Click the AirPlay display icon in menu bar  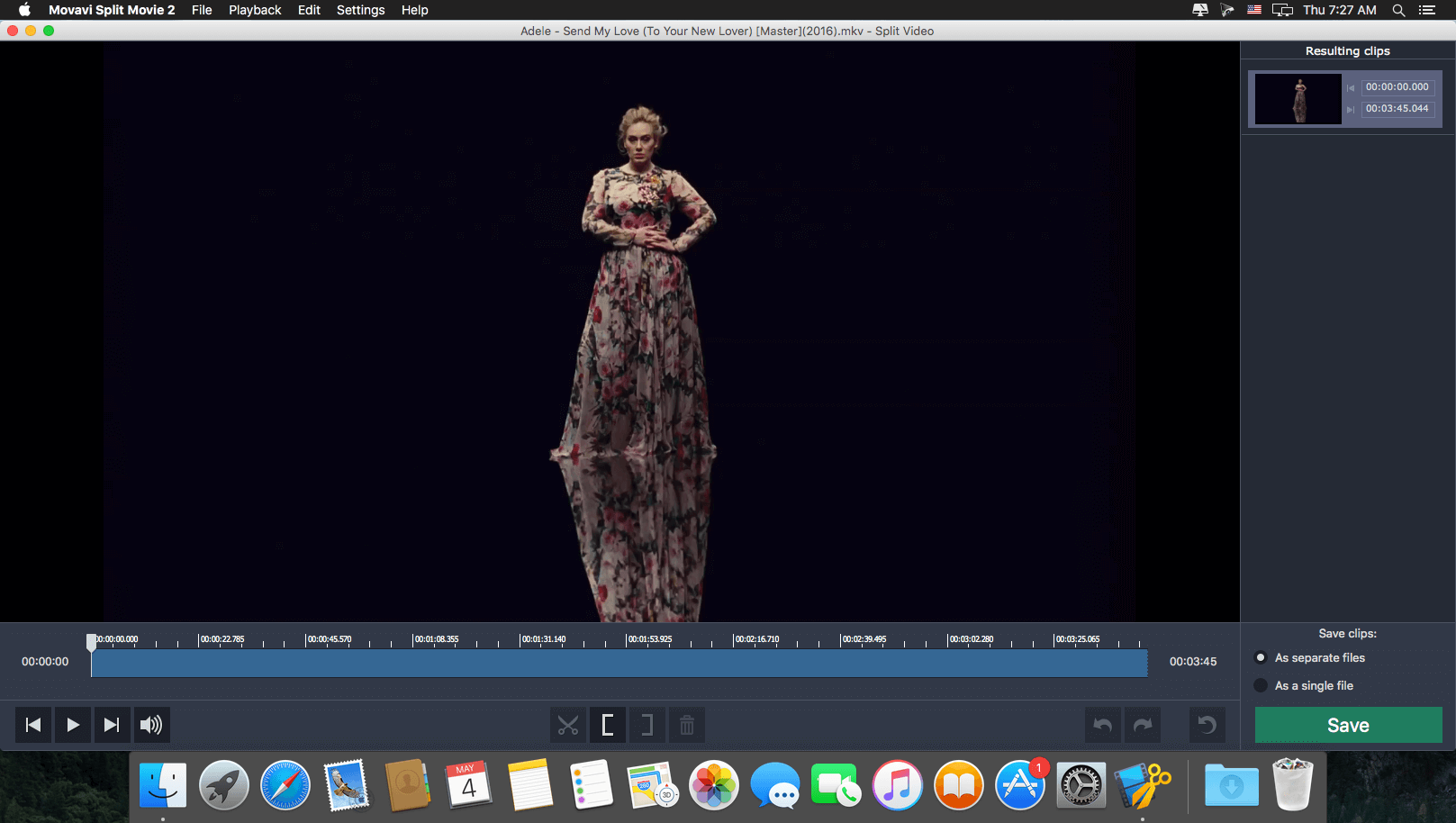[x=1282, y=10]
